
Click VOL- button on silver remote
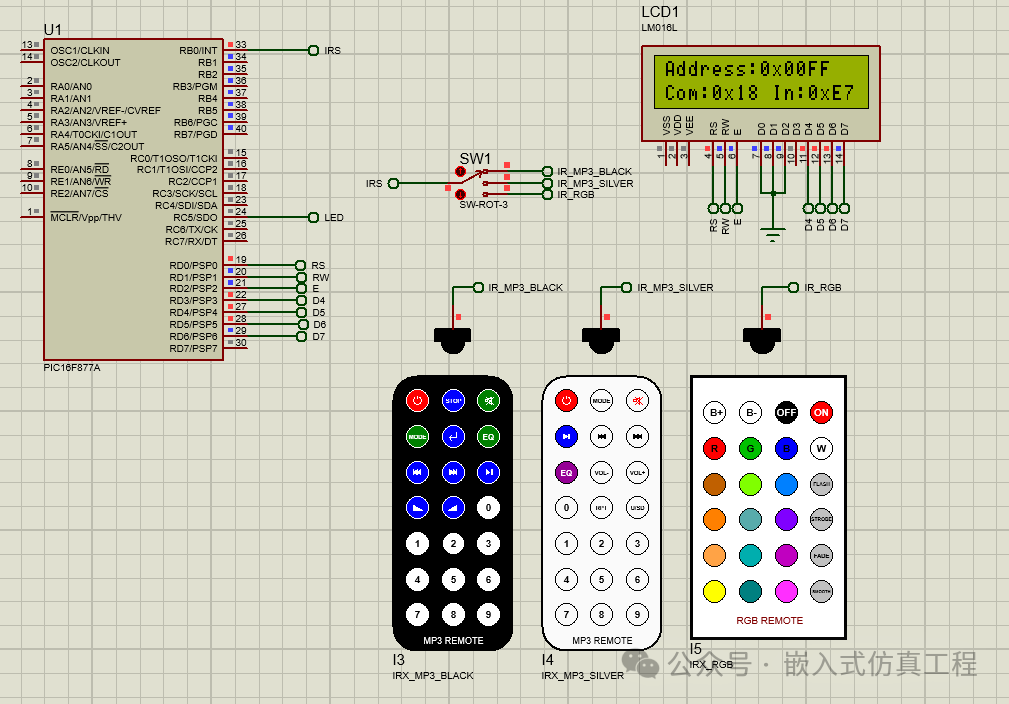pyautogui.click(x=602, y=472)
